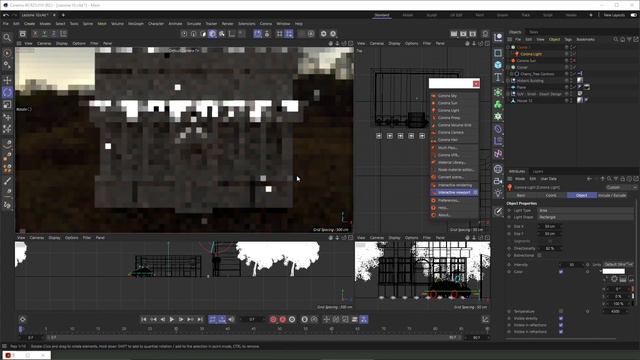Click the green Cloner MoGraph icon in right palette
This screenshot has width=640, height=360.
tap(498, 104)
